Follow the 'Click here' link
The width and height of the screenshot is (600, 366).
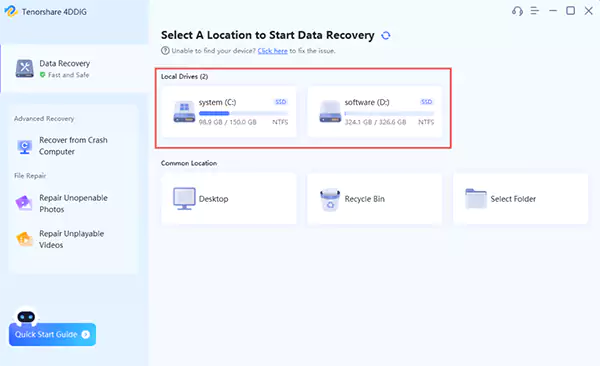point(272,51)
